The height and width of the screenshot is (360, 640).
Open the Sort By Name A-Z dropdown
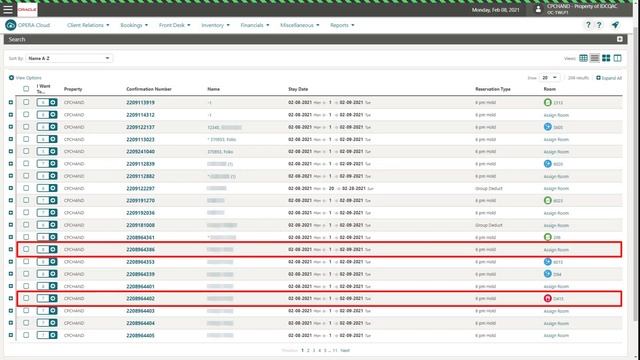[69, 58]
